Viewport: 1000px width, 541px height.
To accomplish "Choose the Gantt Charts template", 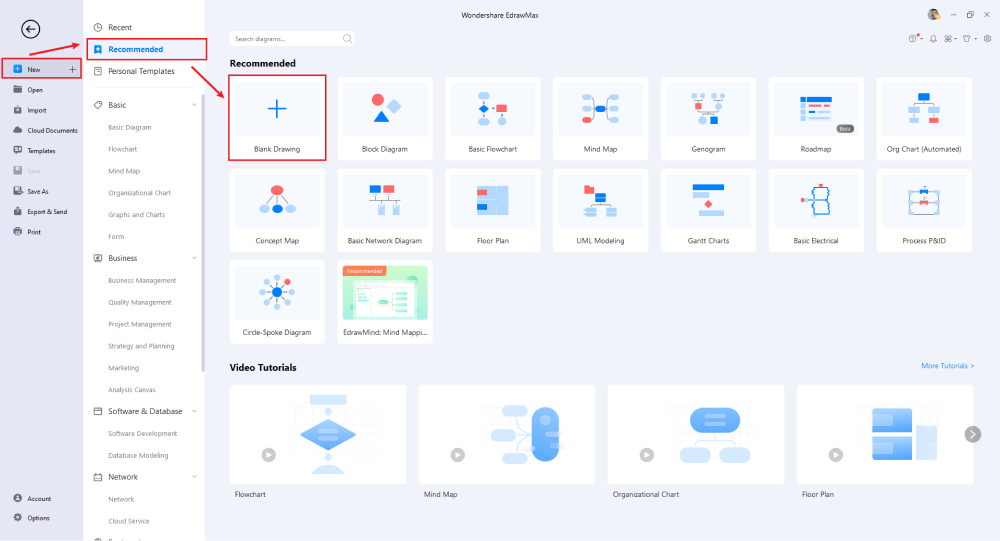I will point(708,210).
